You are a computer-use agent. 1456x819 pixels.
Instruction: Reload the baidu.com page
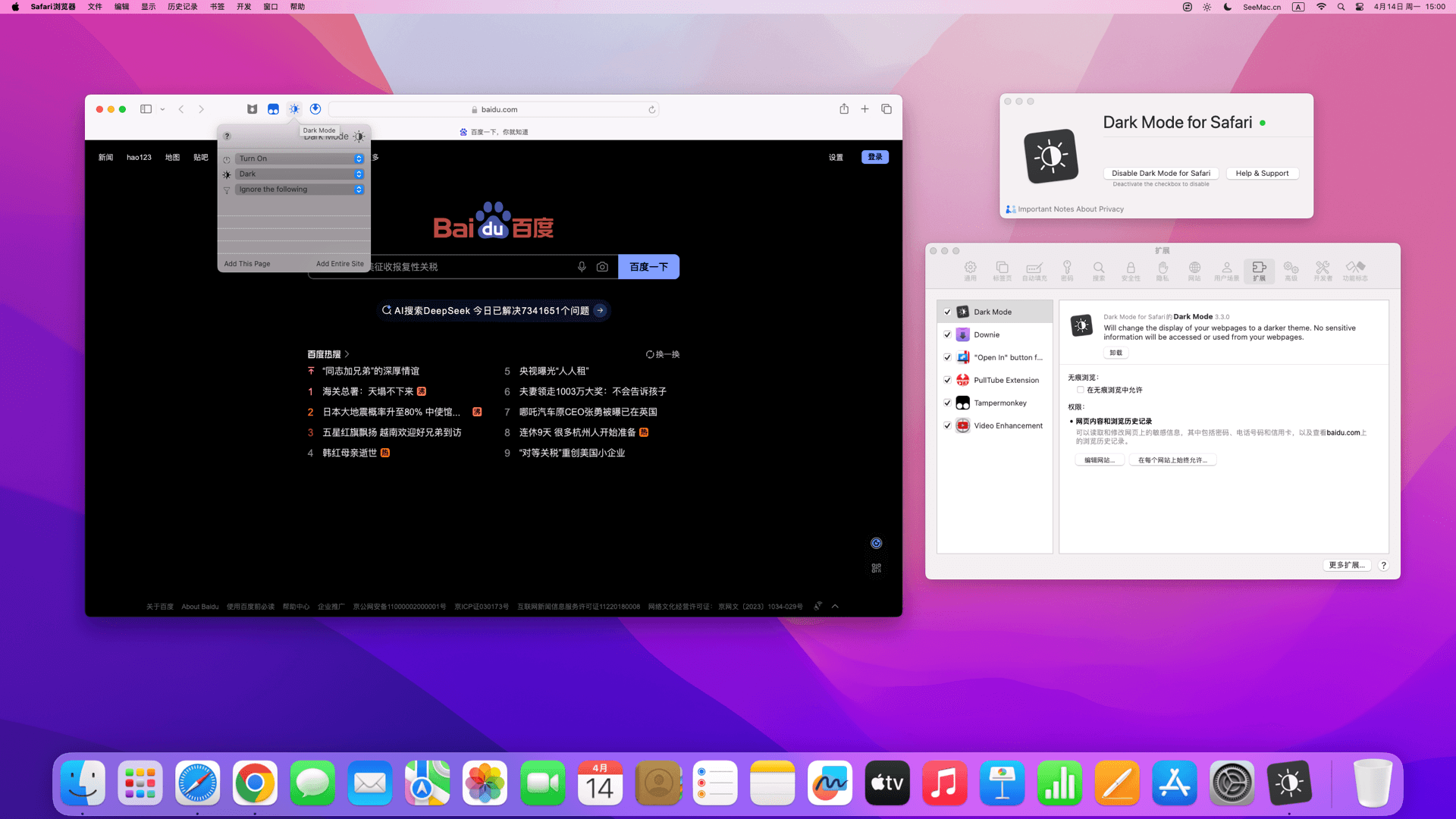[651, 109]
